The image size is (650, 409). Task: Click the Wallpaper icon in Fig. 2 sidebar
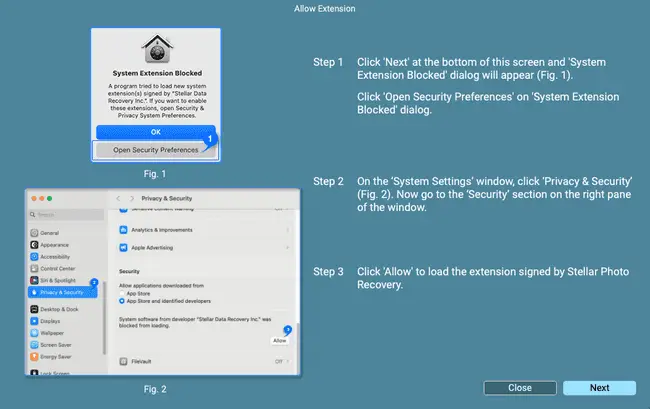pyautogui.click(x=34, y=333)
